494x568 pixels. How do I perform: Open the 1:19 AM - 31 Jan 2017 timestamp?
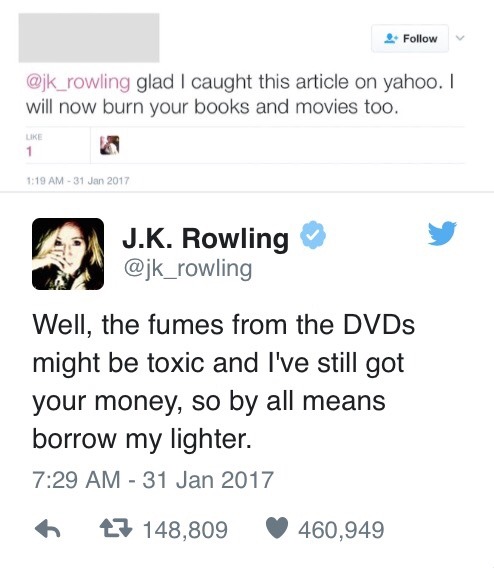point(78,180)
